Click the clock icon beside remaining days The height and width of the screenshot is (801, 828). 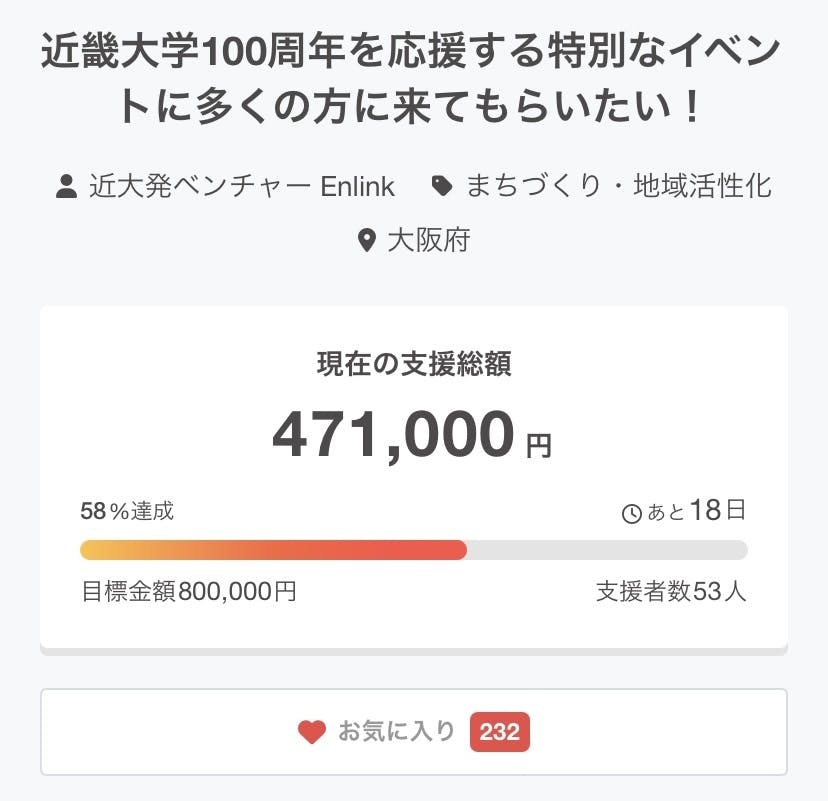click(x=632, y=514)
